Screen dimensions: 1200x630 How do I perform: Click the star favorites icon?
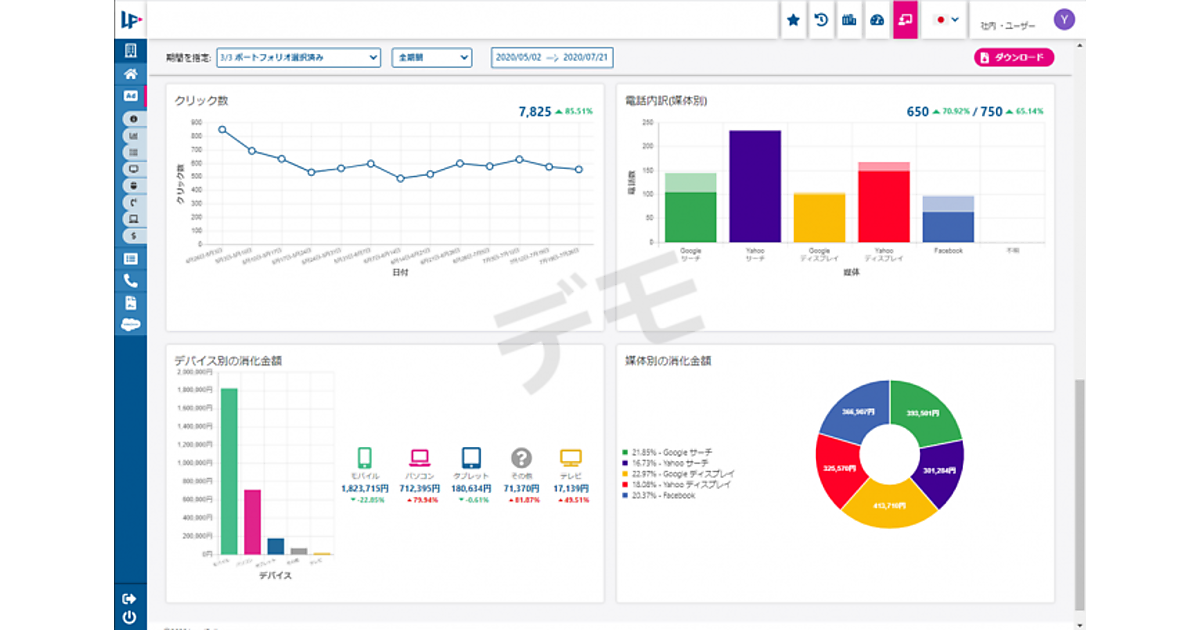tap(793, 20)
